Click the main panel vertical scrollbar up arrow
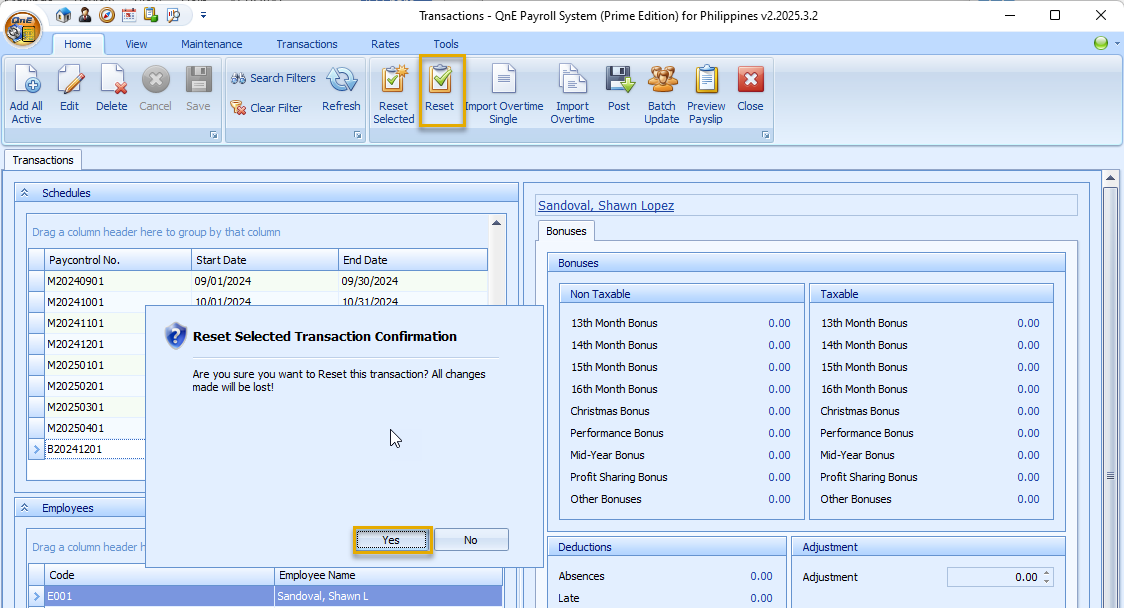Viewport: 1124px width, 608px height. (1110, 178)
